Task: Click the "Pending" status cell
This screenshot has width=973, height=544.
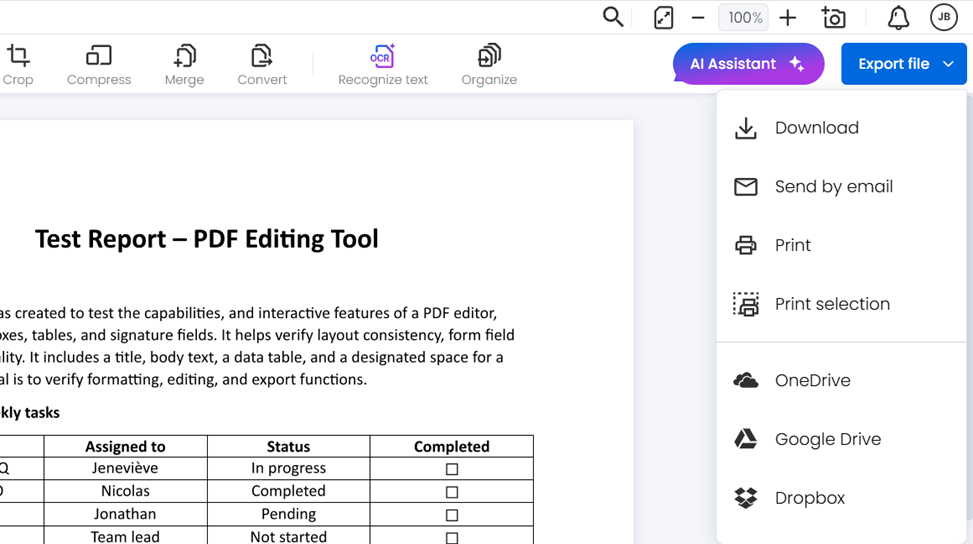Action: coord(289,514)
